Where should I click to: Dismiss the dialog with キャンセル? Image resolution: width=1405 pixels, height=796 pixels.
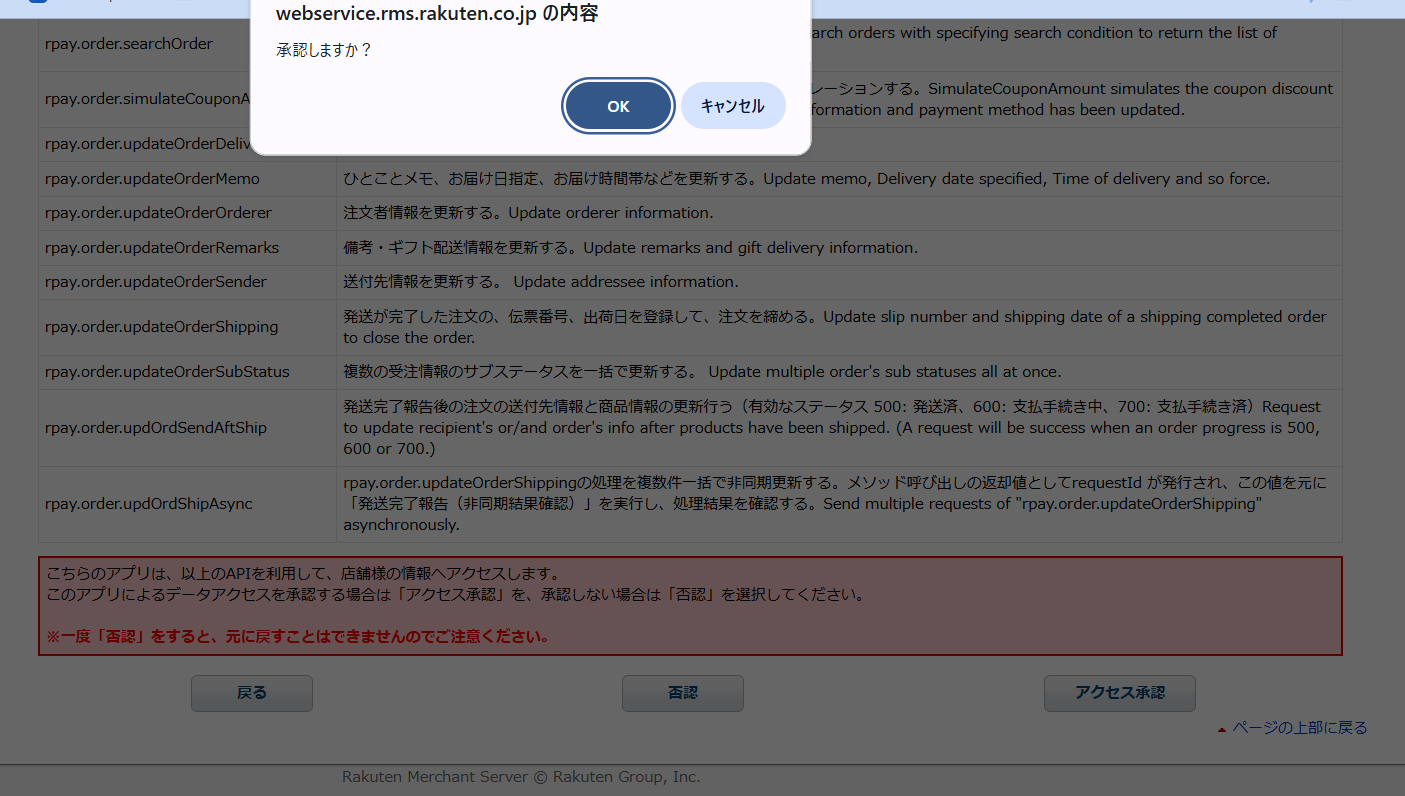tap(733, 106)
